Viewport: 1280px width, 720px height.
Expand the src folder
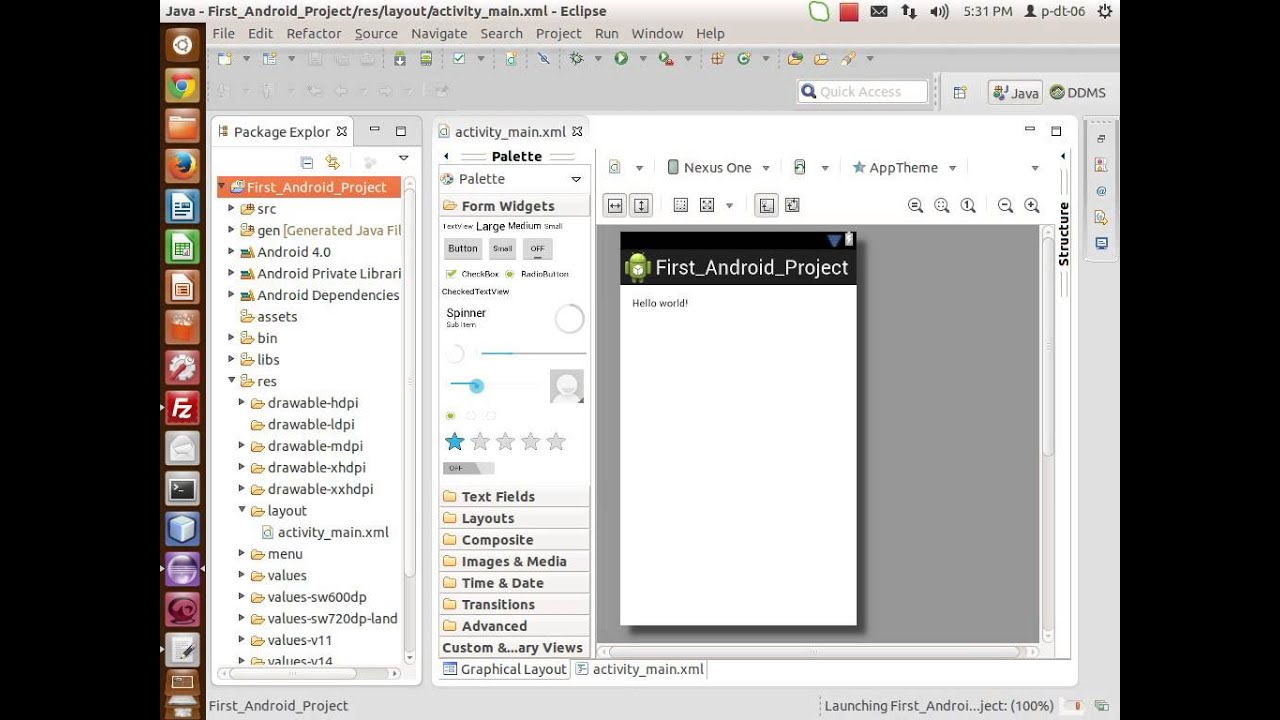231,209
